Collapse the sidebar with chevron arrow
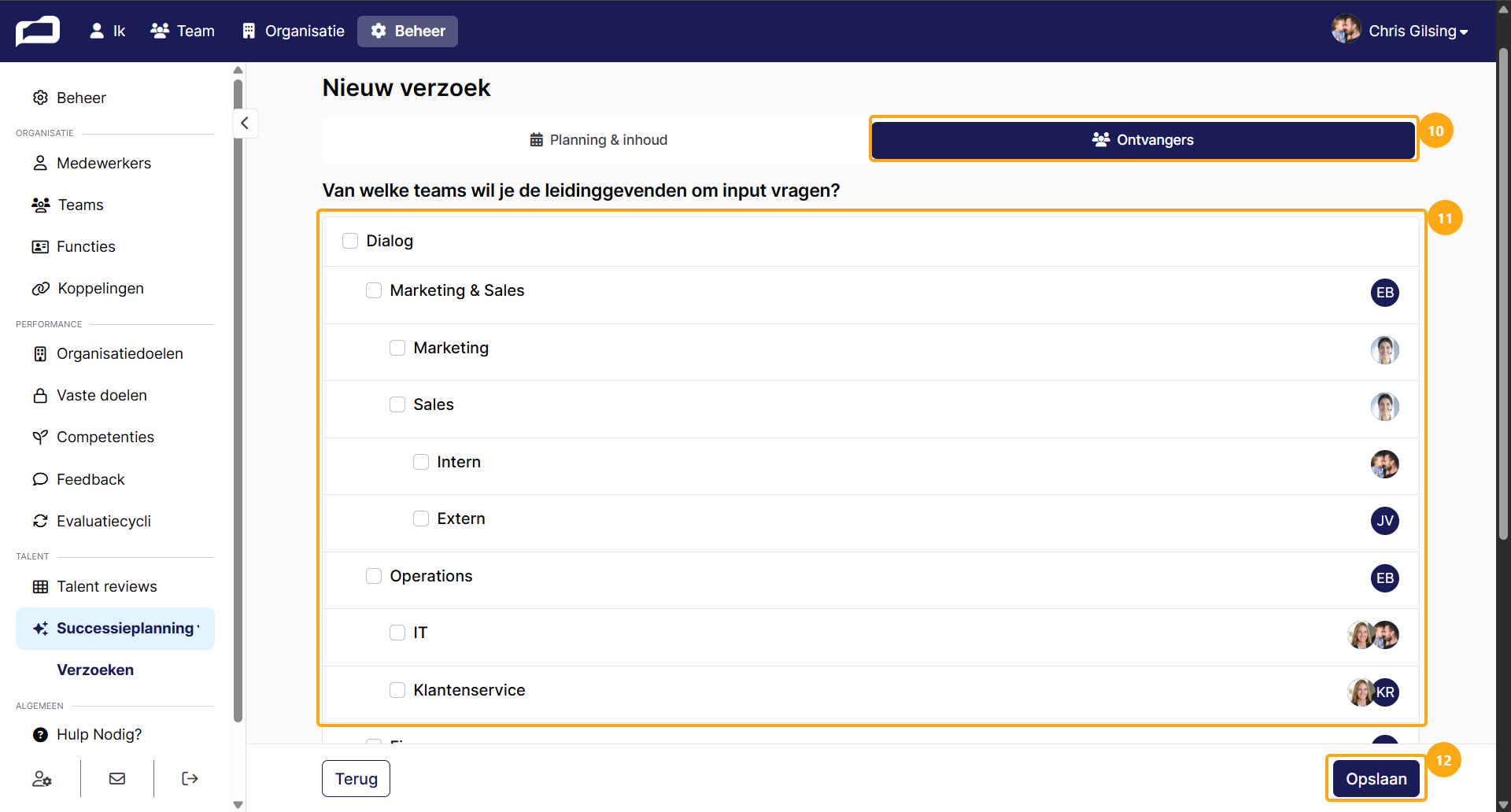 (x=245, y=123)
